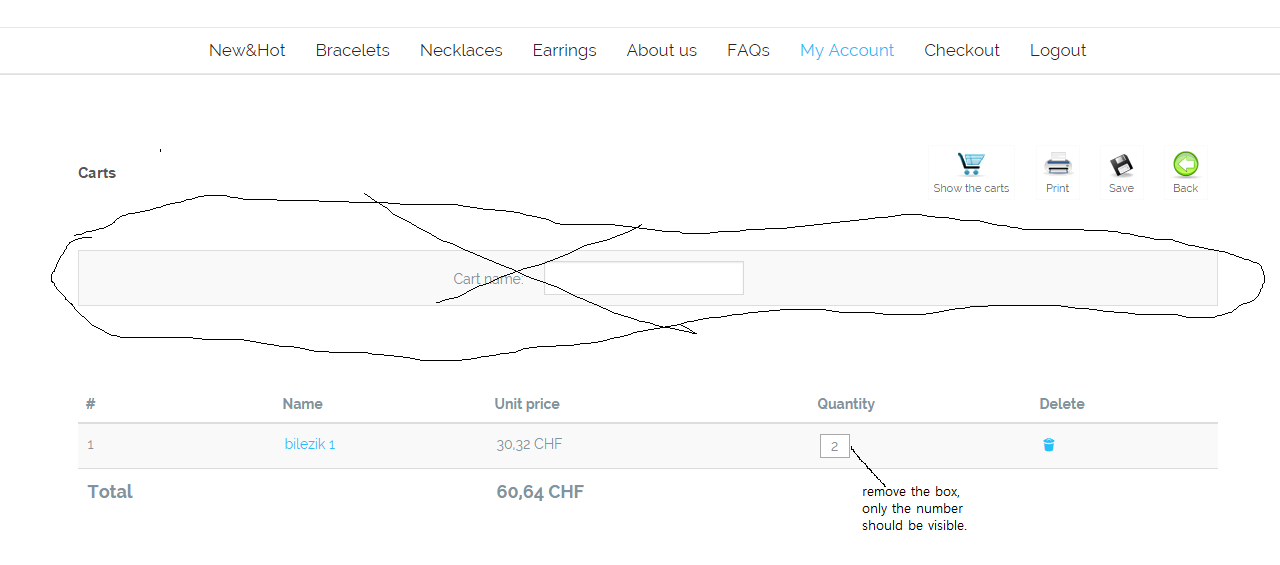The height and width of the screenshot is (565, 1280).
Task: Click the Quantity column header
Action: [x=846, y=404]
